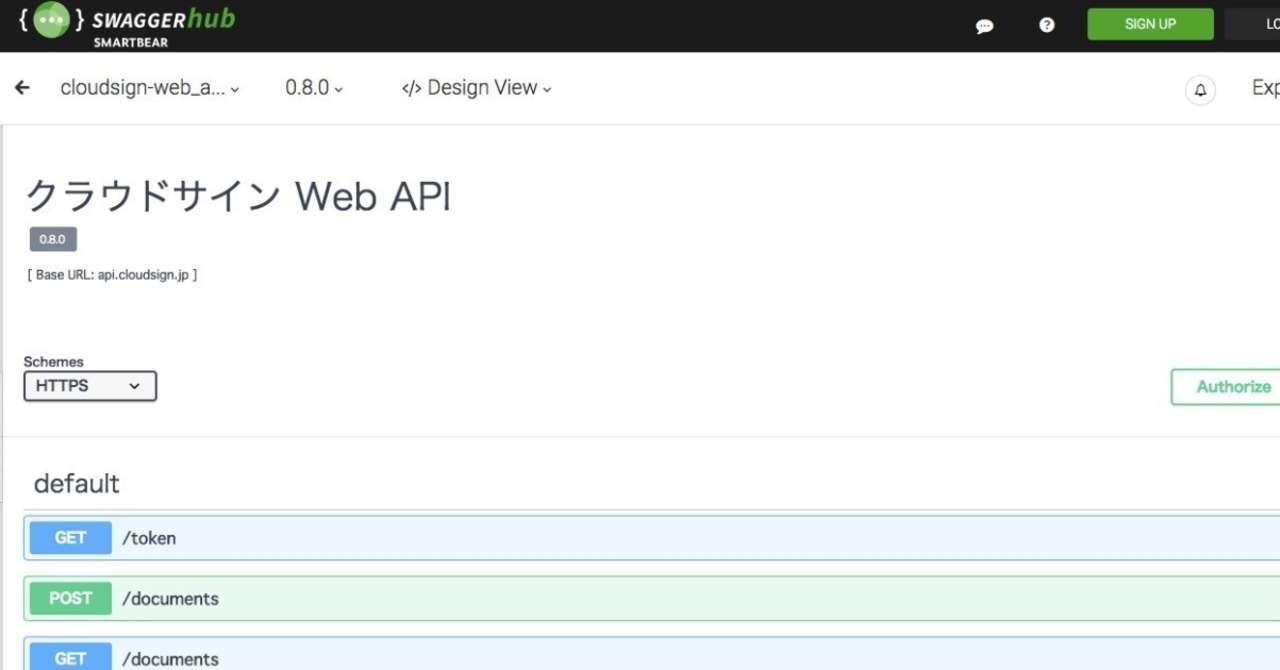Viewport: 1280px width, 670px height.
Task: Open the Design View dropdown
Action: (476, 88)
